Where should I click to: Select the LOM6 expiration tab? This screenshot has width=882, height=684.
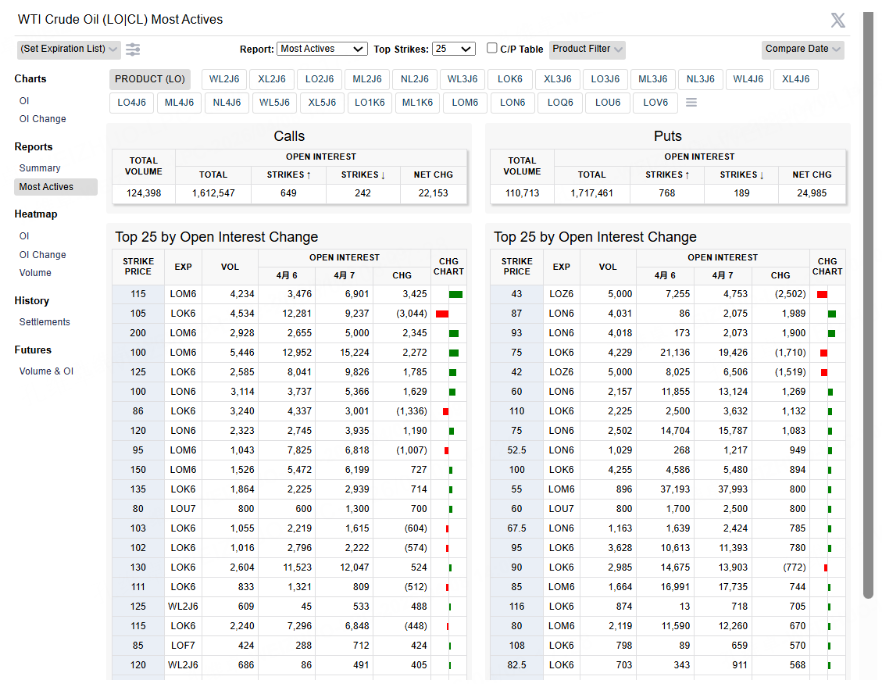coord(465,103)
